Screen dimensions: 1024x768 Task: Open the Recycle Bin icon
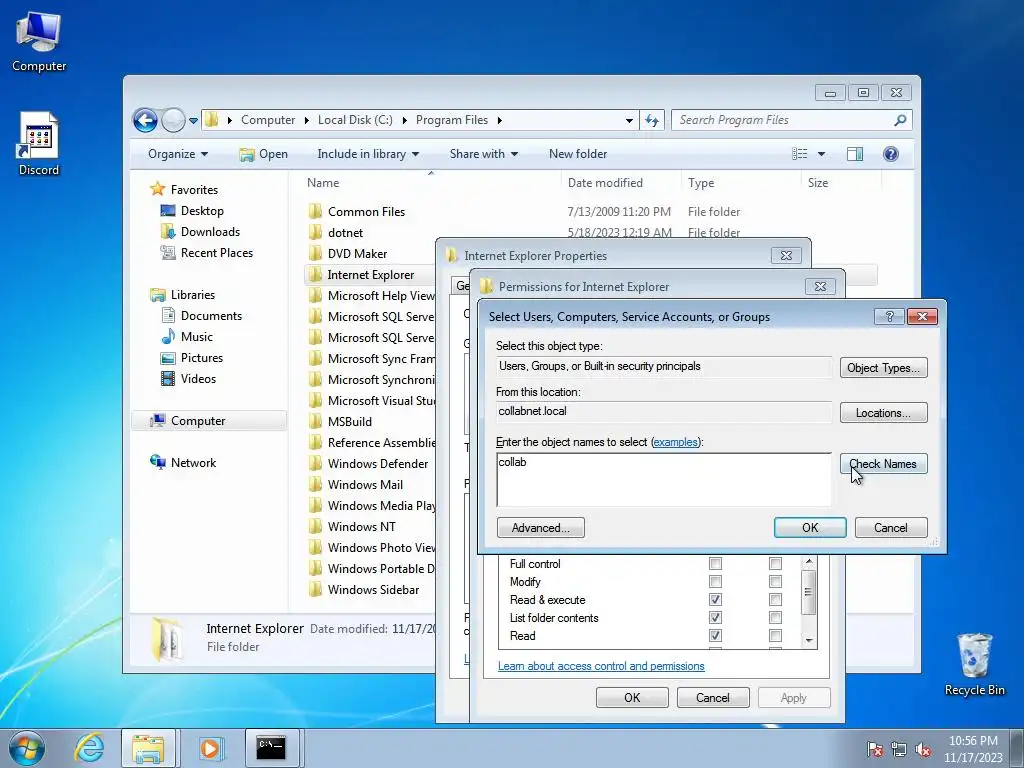pyautogui.click(x=974, y=664)
